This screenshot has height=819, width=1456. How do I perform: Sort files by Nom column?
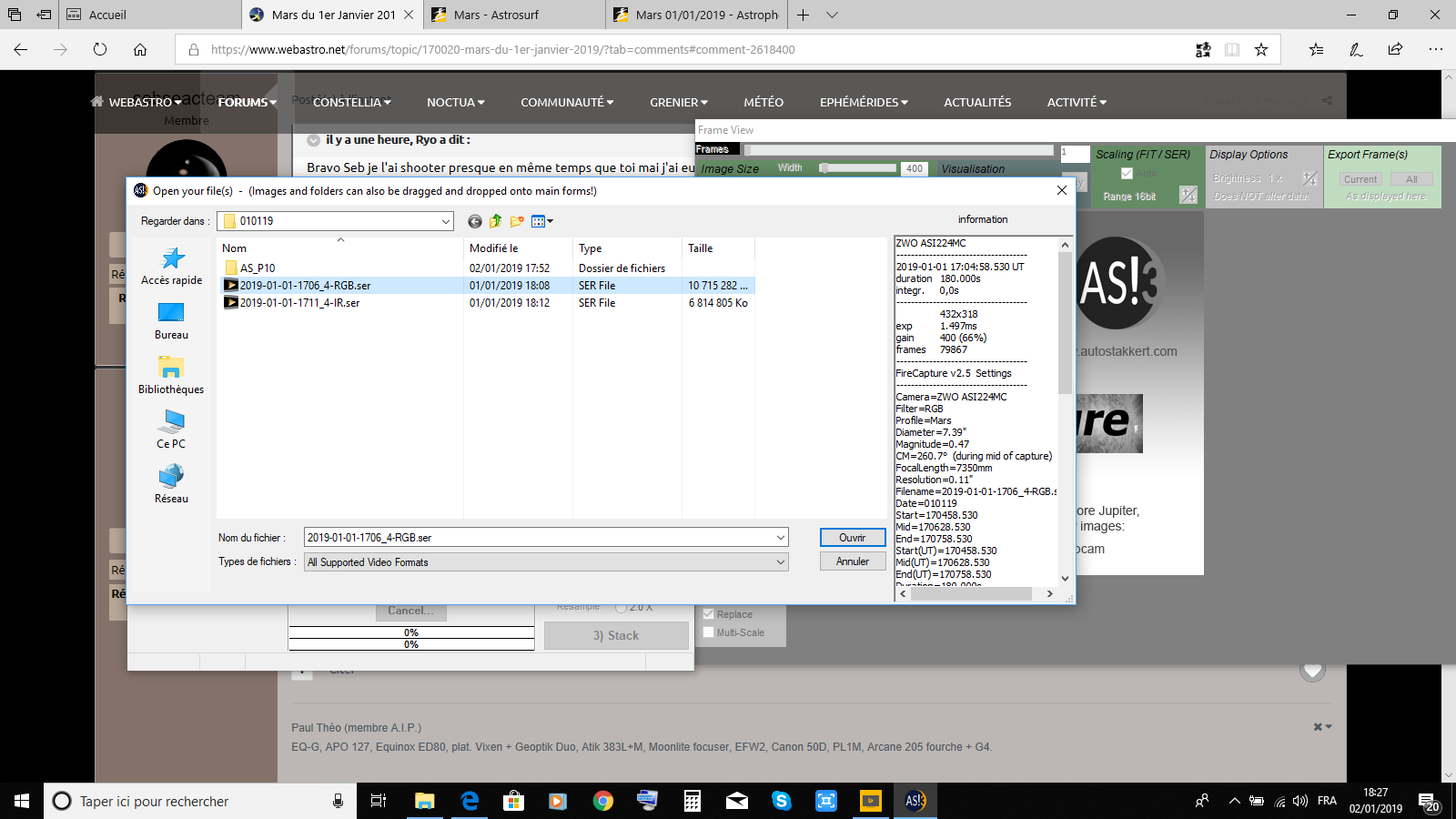340,248
